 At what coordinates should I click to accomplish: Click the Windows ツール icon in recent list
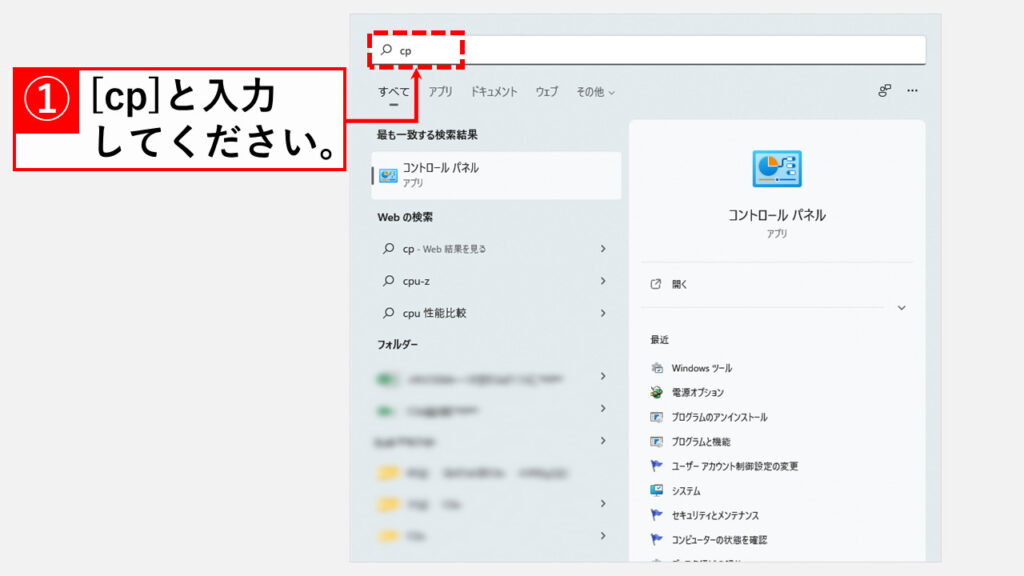[x=657, y=368]
